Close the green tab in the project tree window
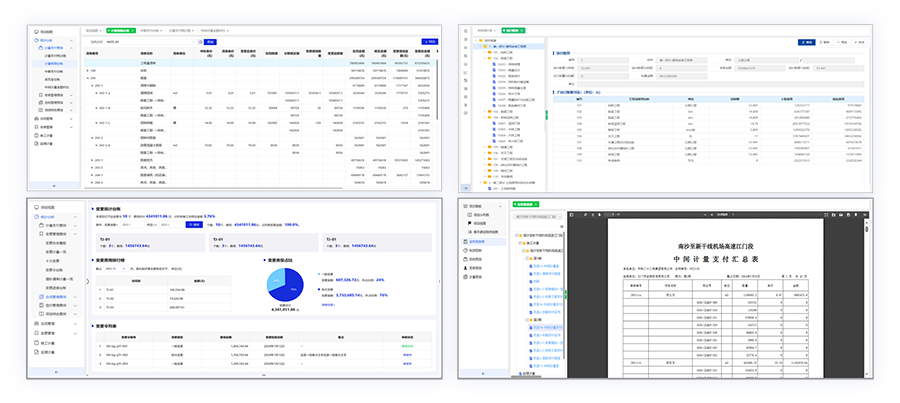Image resolution: width=900 pixels, height=403 pixels. point(522,30)
